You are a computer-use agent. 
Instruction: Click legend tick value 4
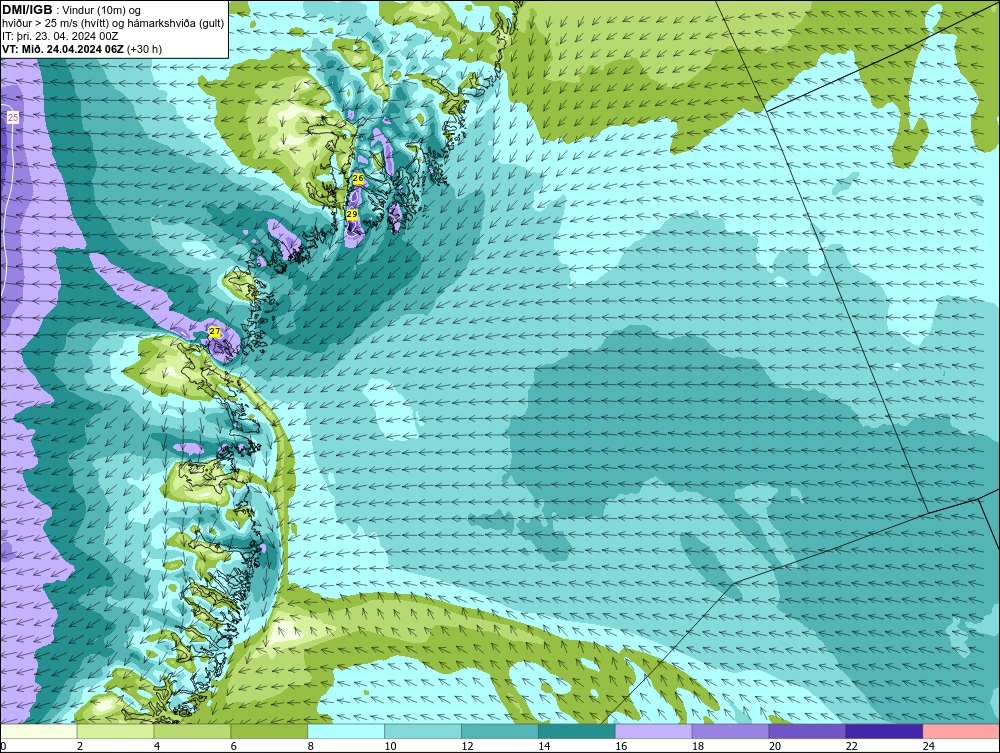157,746
